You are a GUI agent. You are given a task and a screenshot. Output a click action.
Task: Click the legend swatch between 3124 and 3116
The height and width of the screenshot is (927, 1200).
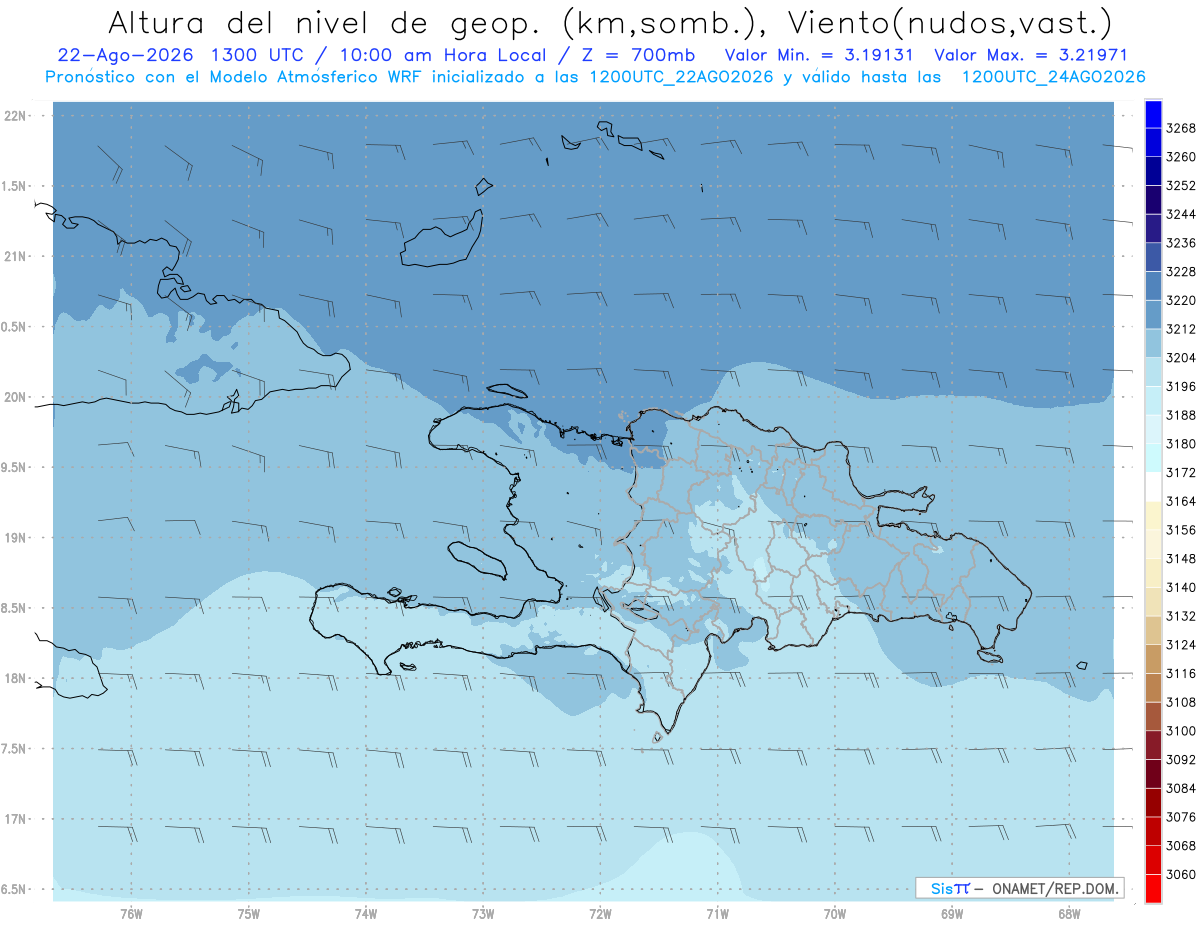pyautogui.click(x=1152, y=659)
